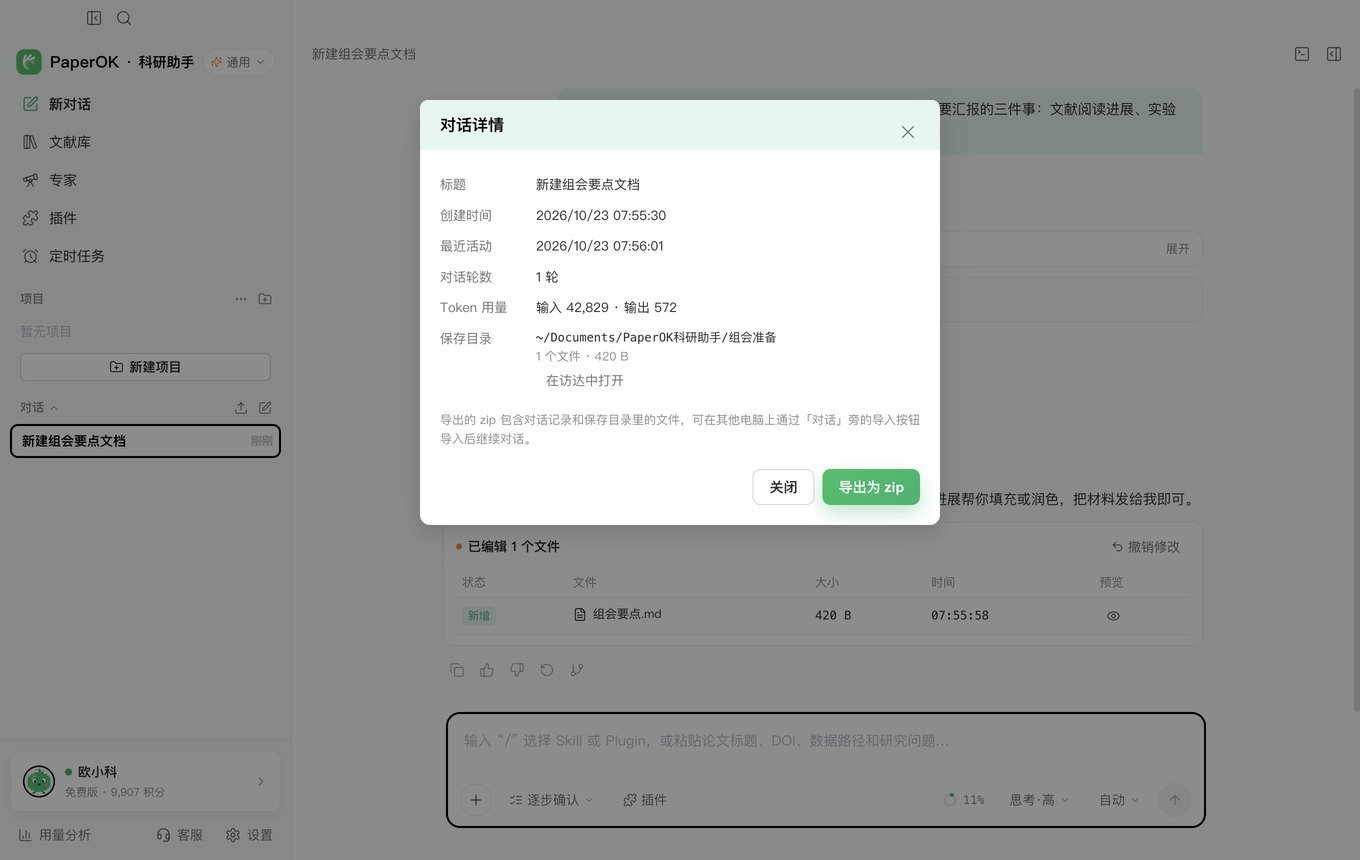The image size is (1360, 860).
Task: Toggle the right side panel icon
Action: 1334,54
